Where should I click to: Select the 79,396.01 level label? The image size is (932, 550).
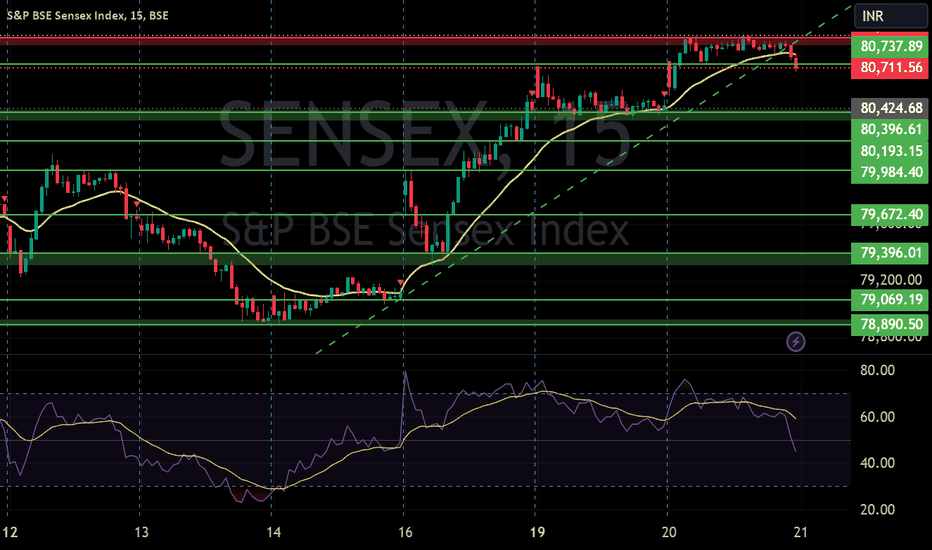tap(890, 253)
